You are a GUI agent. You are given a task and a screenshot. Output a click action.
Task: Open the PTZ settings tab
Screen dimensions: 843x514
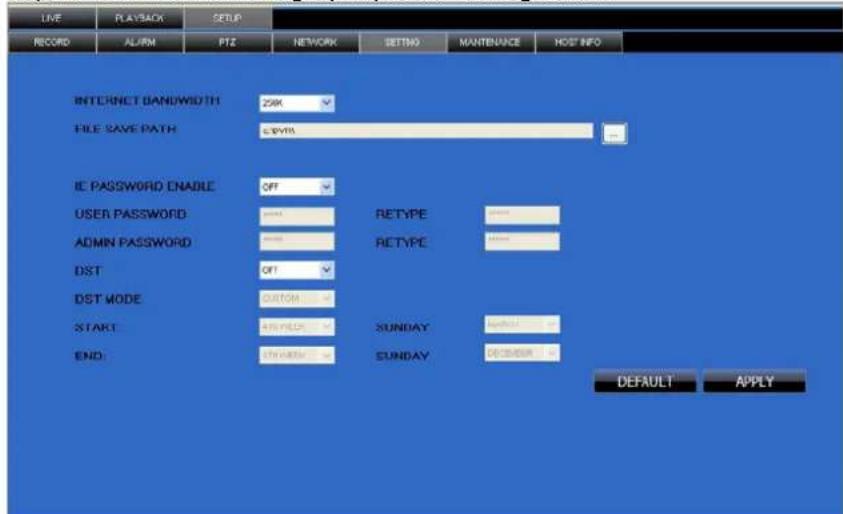point(227,42)
